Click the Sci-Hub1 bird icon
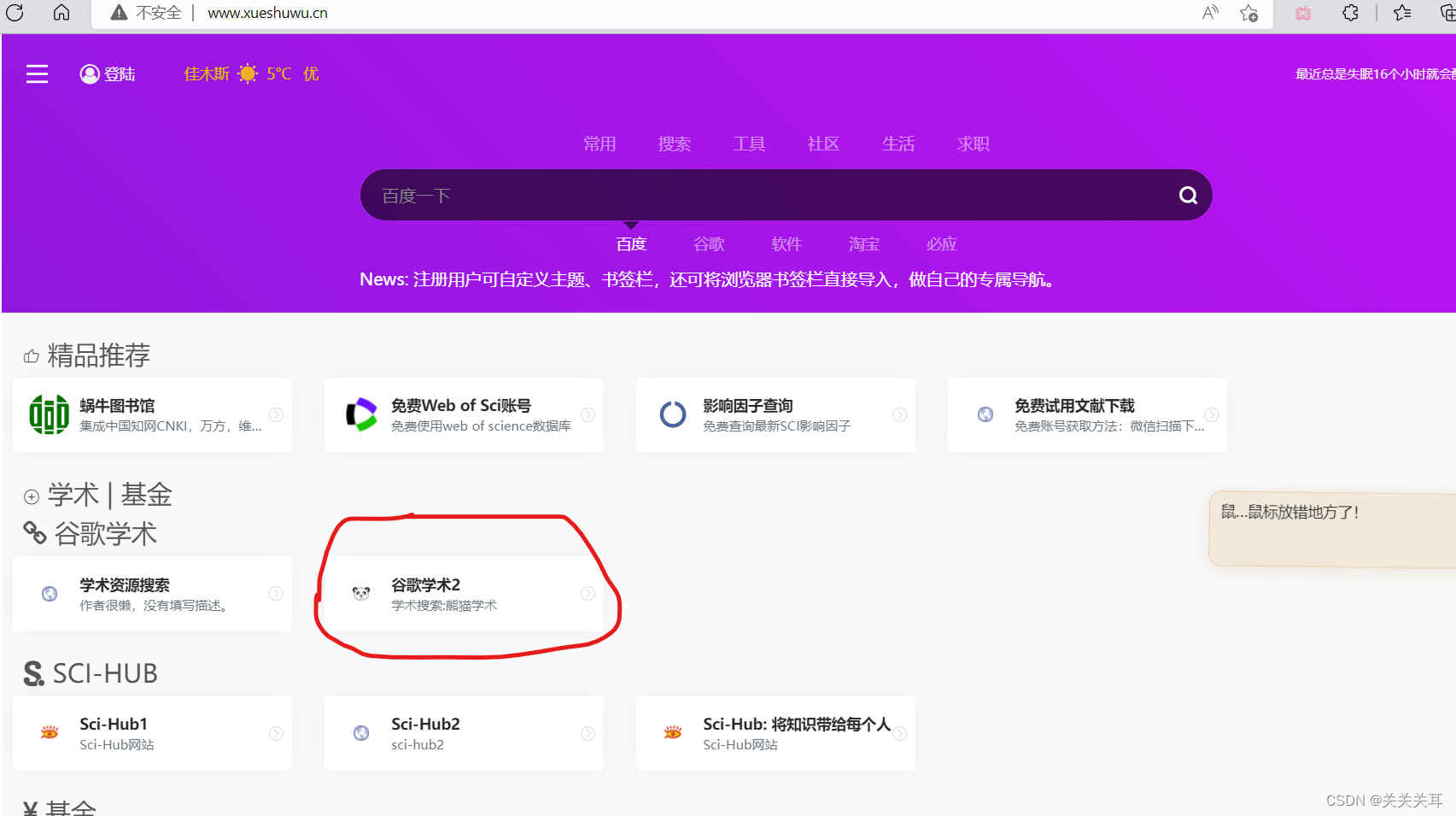1456x816 pixels. coord(50,733)
